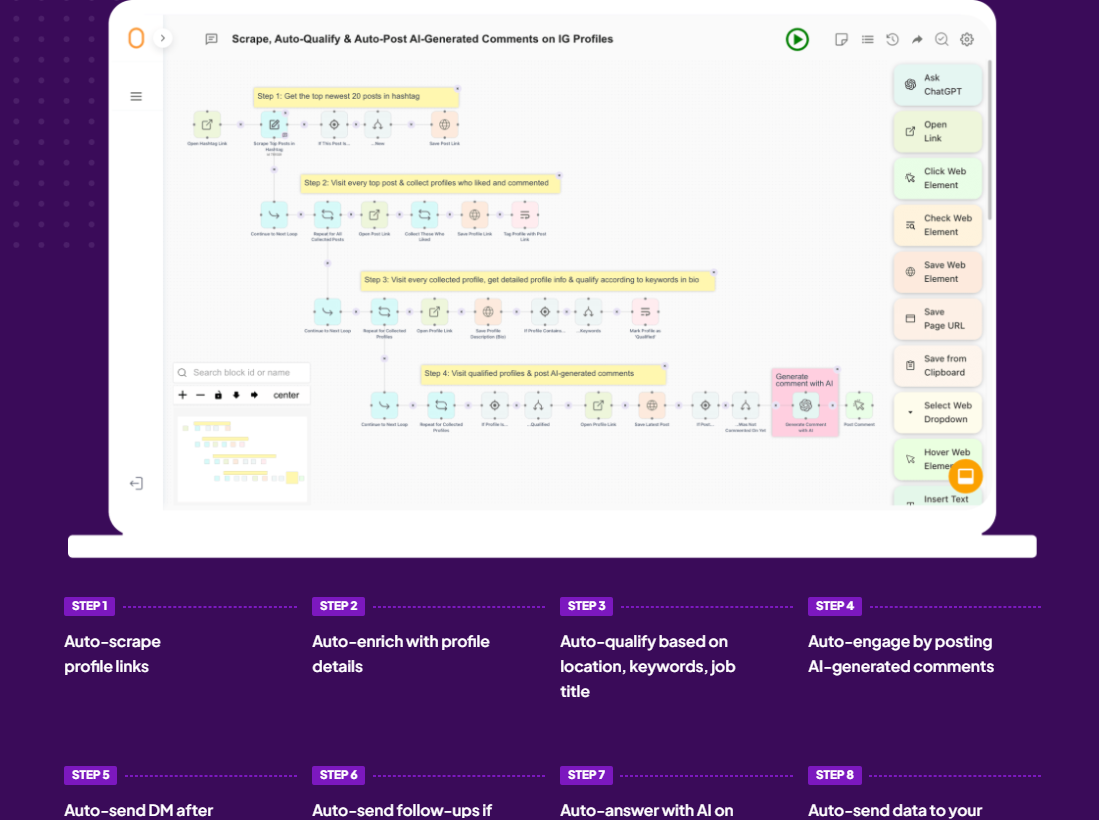Open the list view icon in top toolbar
The width and height of the screenshot is (1099, 820).
tap(867, 39)
